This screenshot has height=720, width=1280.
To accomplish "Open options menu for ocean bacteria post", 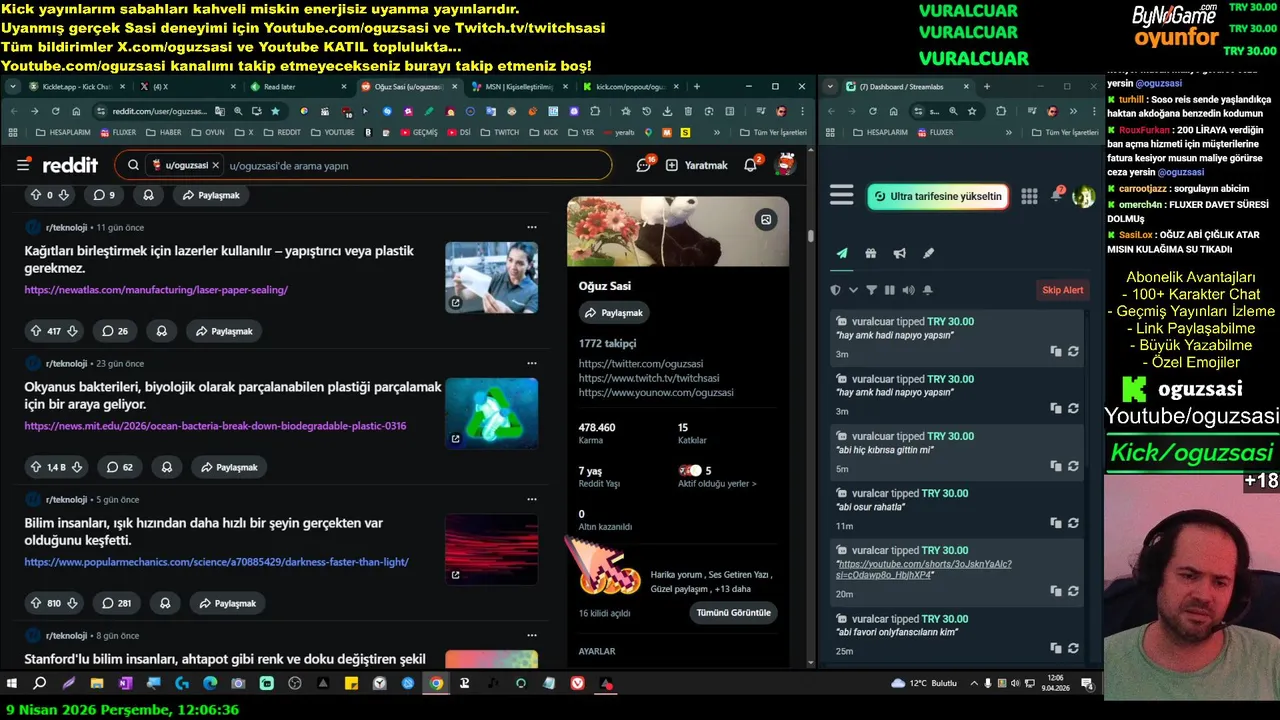I will tap(532, 364).
